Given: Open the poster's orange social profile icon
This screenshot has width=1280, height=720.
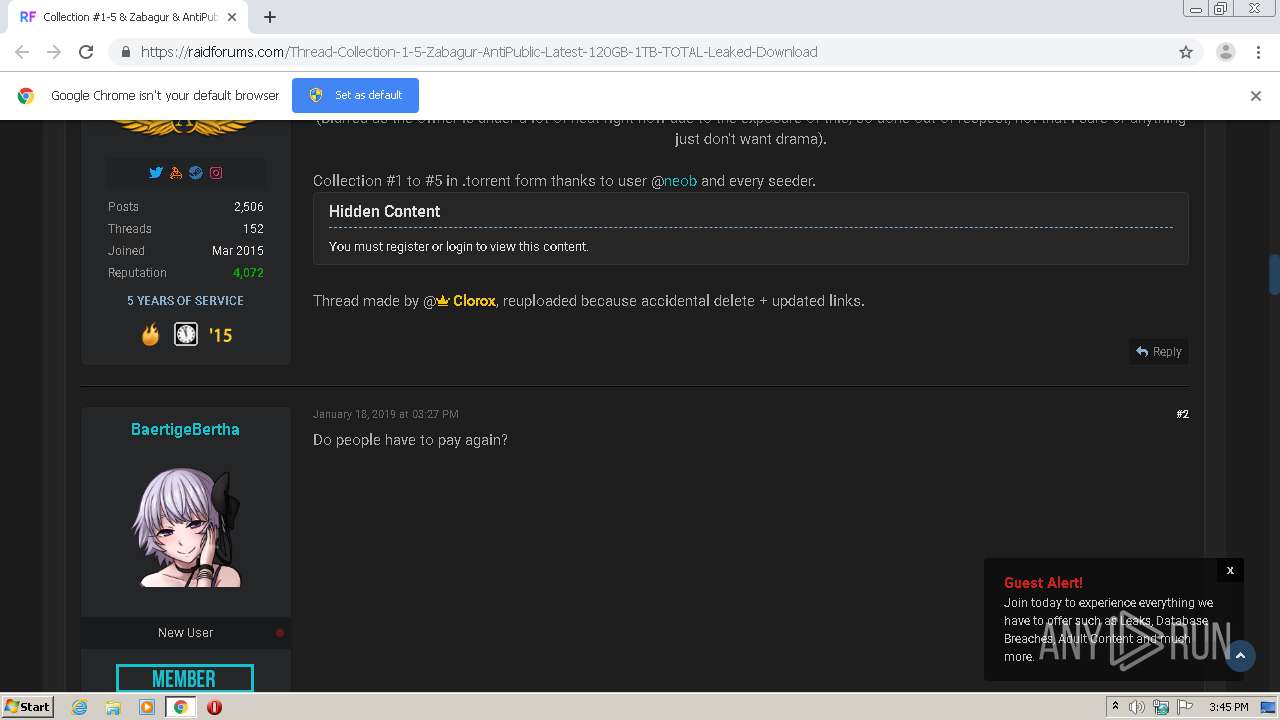Looking at the screenshot, I should point(176,172).
